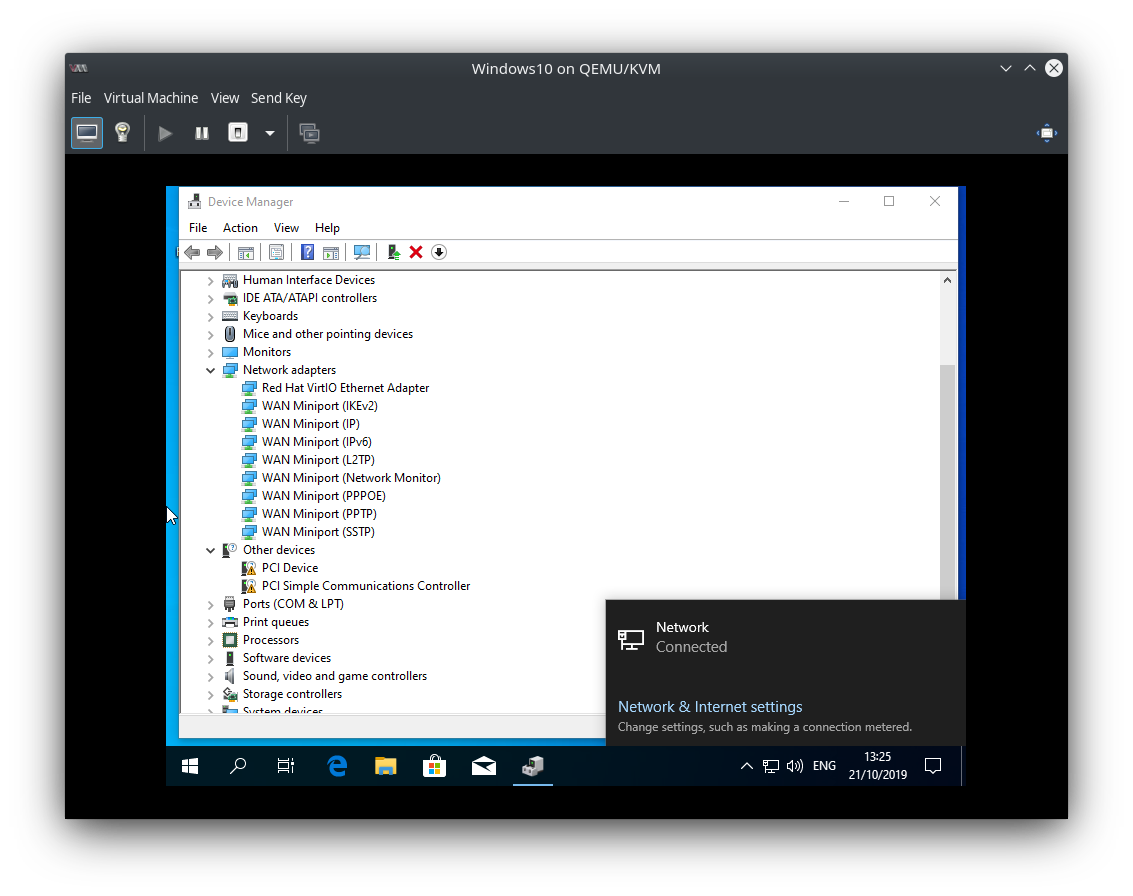Click the blue Help question mark icon
1133x896 pixels.
click(307, 252)
